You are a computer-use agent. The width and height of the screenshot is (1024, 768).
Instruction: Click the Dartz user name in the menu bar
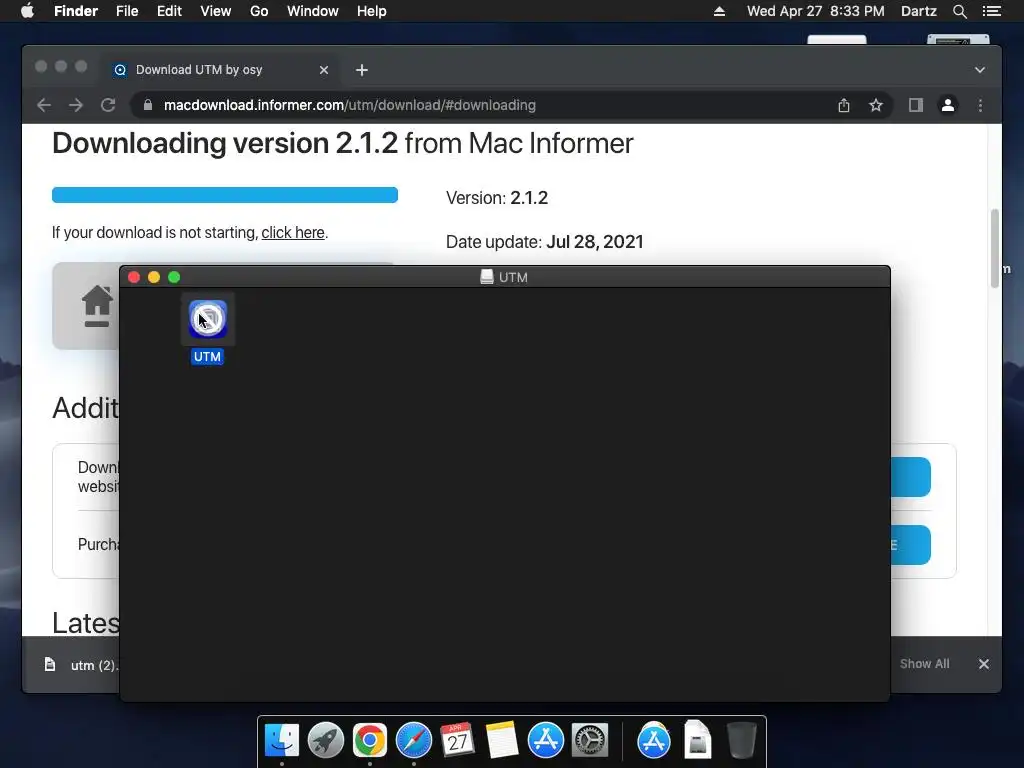pyautogui.click(x=919, y=11)
